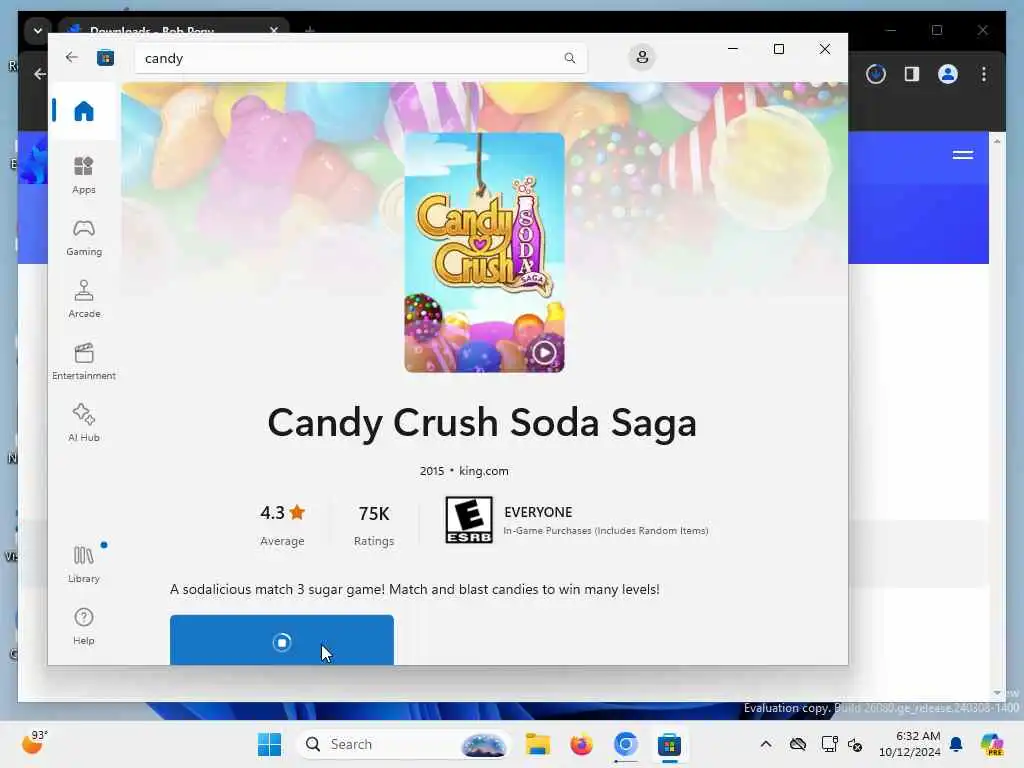The width and height of the screenshot is (1024, 768).
Task: Click Microsoft Store taskbar icon
Action: coord(669,744)
